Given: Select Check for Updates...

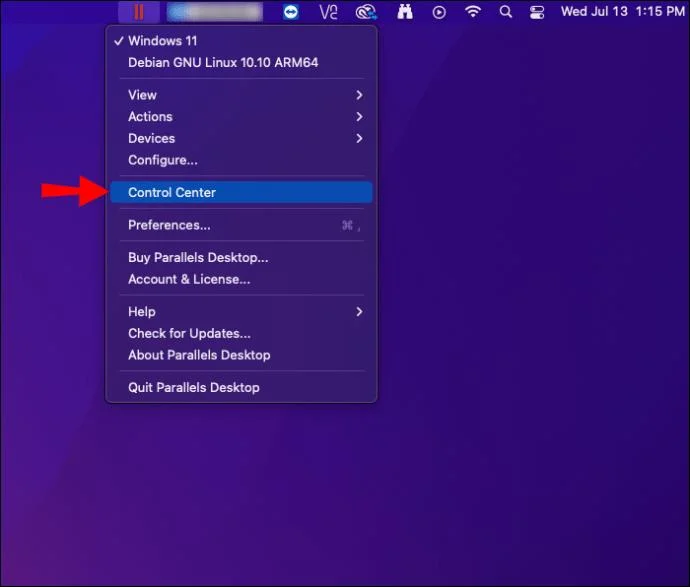Looking at the screenshot, I should [x=241, y=333].
